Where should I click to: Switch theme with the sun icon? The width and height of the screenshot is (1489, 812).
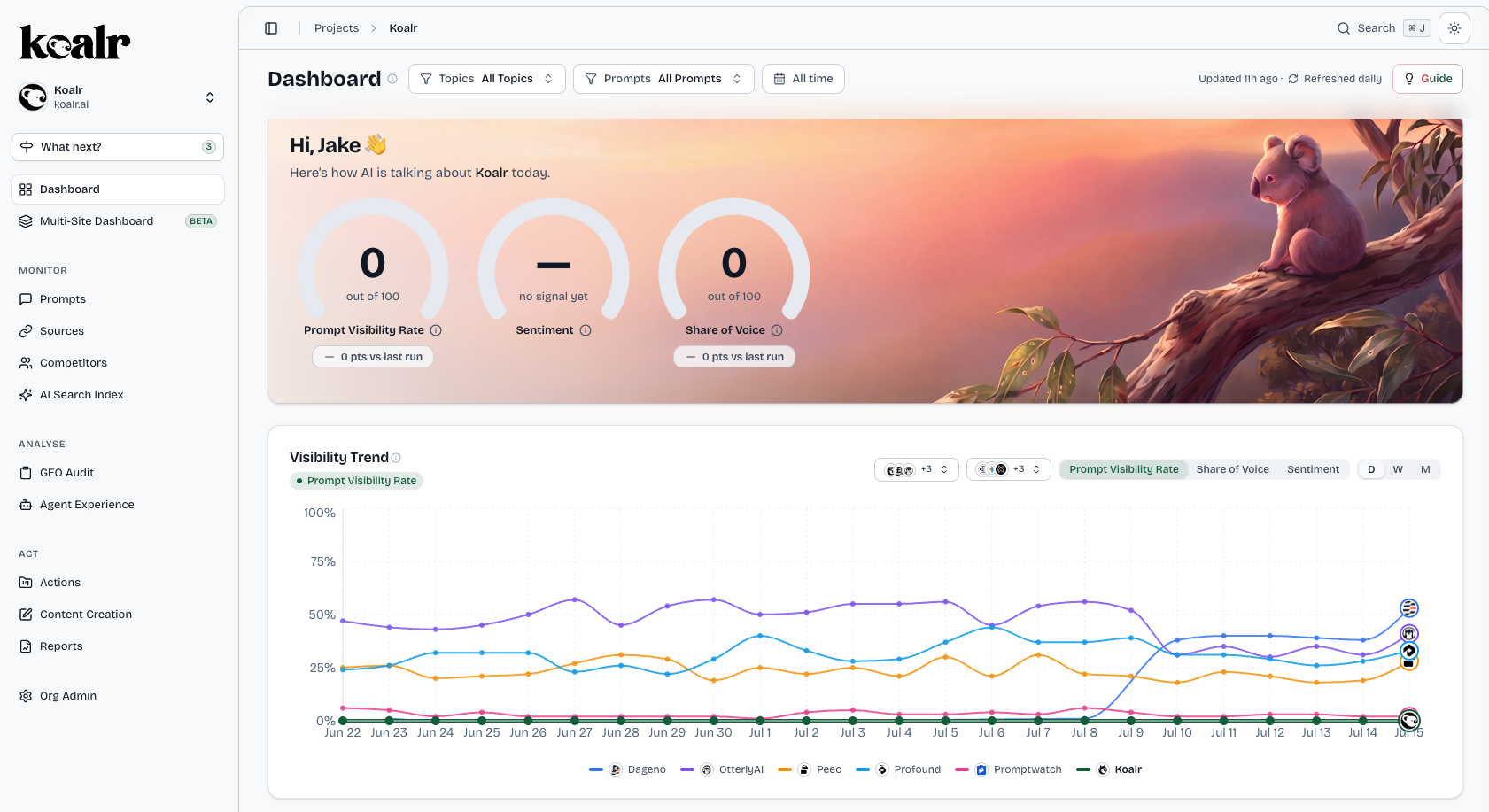pos(1454,28)
